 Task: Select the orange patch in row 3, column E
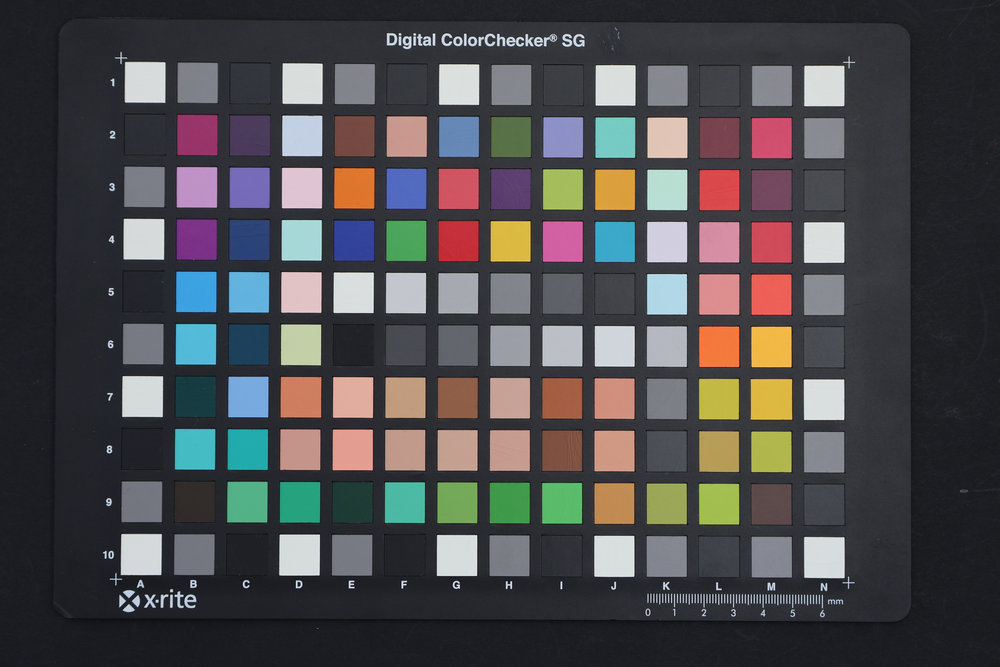(354, 188)
